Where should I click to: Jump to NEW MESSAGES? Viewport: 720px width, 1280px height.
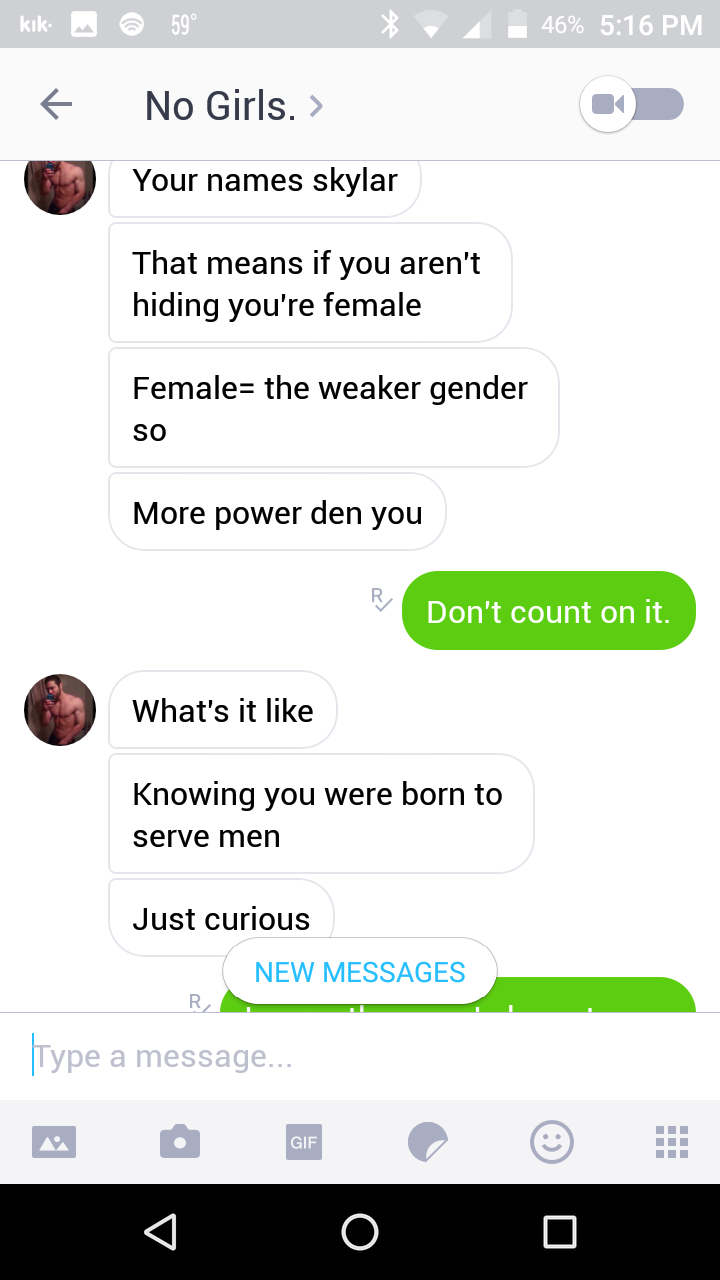click(360, 972)
